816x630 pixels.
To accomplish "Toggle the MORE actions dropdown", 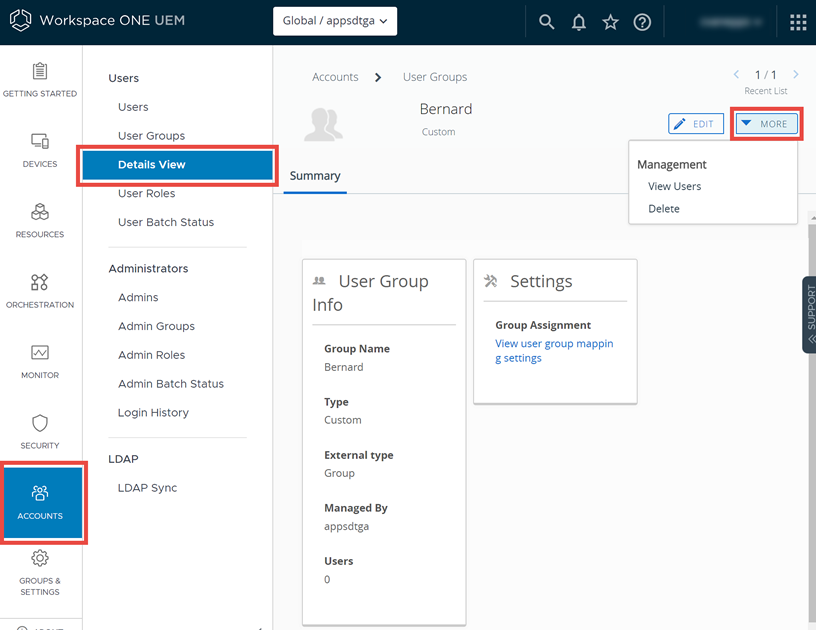I will point(767,124).
